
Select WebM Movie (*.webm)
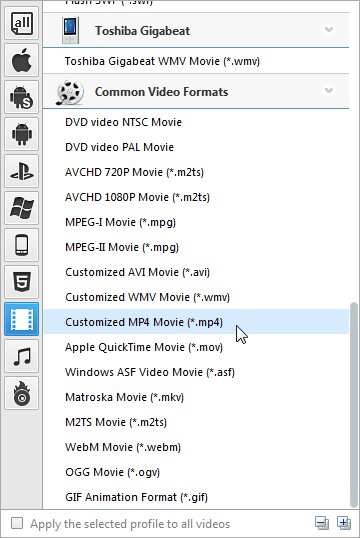[196, 447]
